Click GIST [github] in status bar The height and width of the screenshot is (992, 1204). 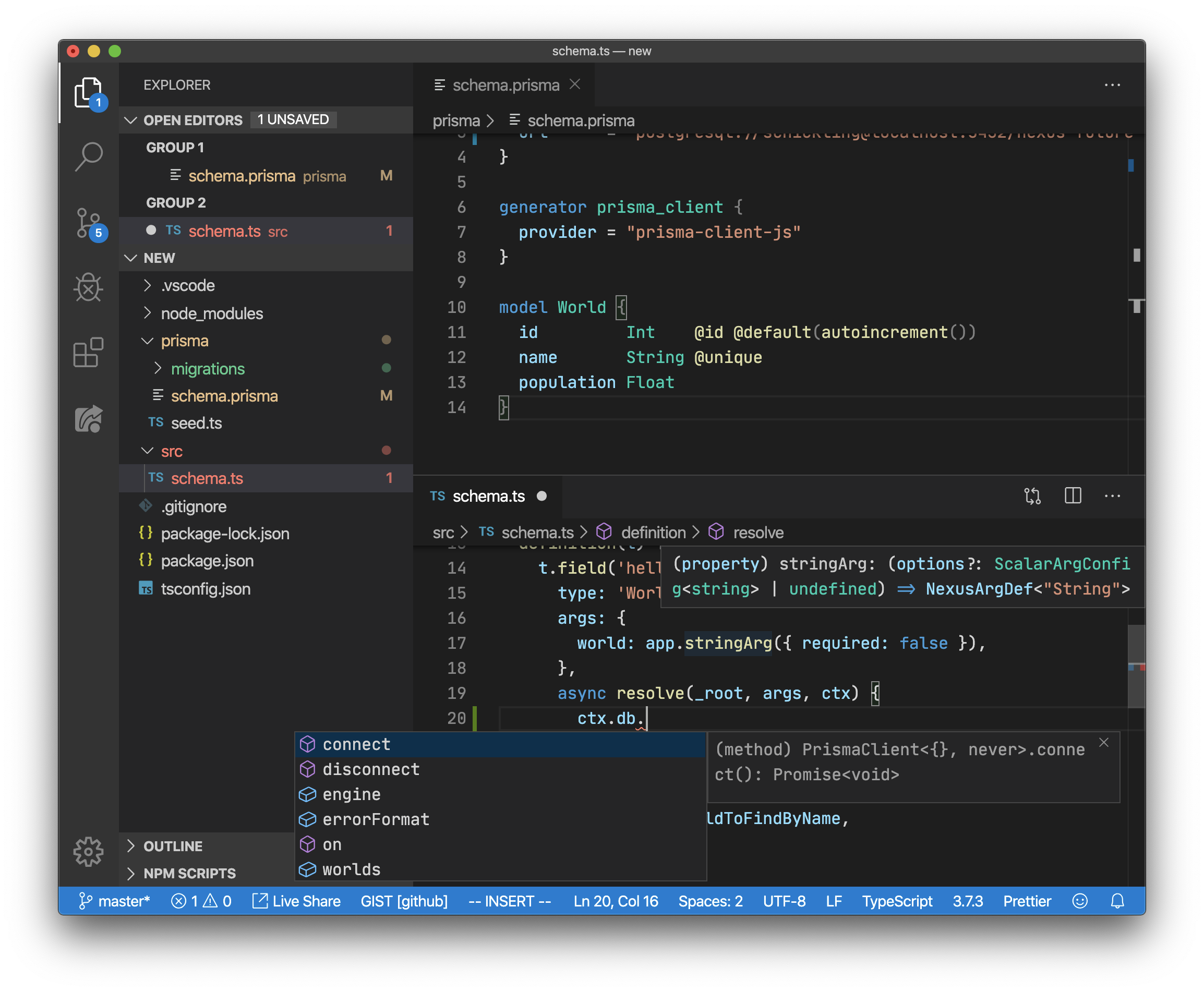coord(404,901)
